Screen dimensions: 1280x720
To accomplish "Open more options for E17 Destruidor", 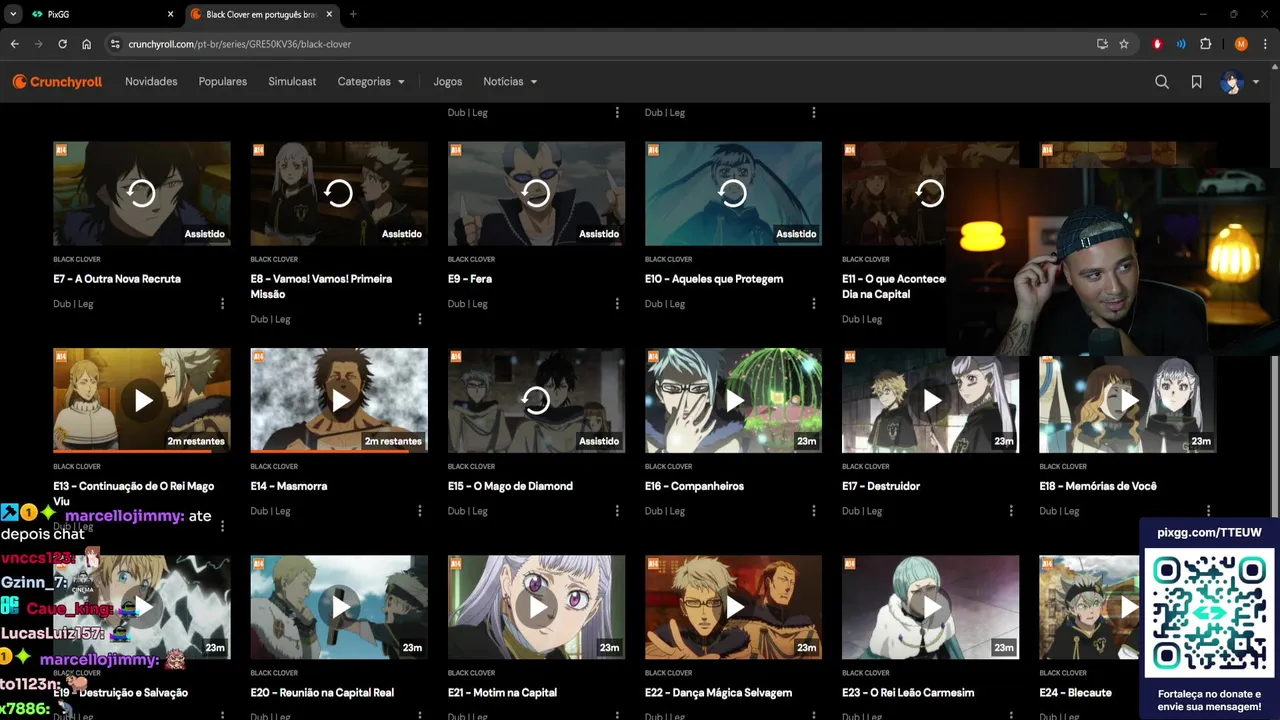I will pos(1010,511).
